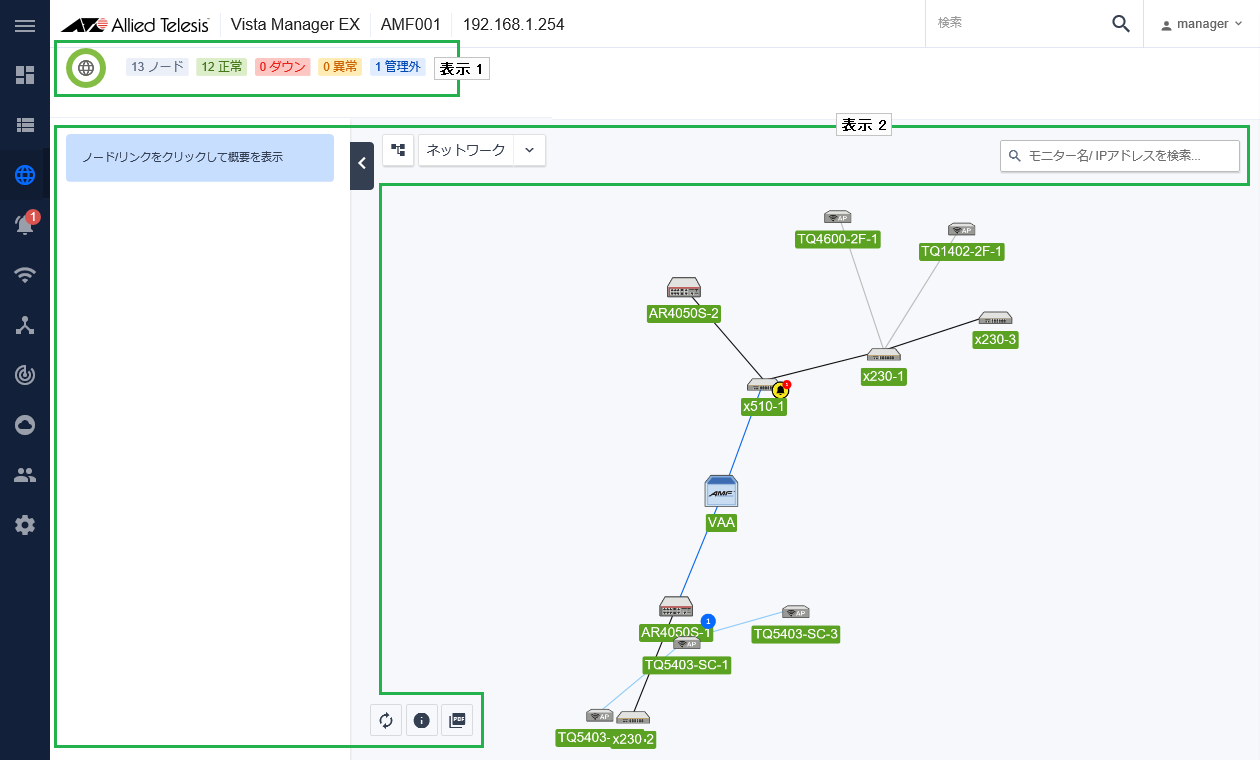Open the settings gear in sidebar
Screen dimensions: 1260x760
(25, 525)
